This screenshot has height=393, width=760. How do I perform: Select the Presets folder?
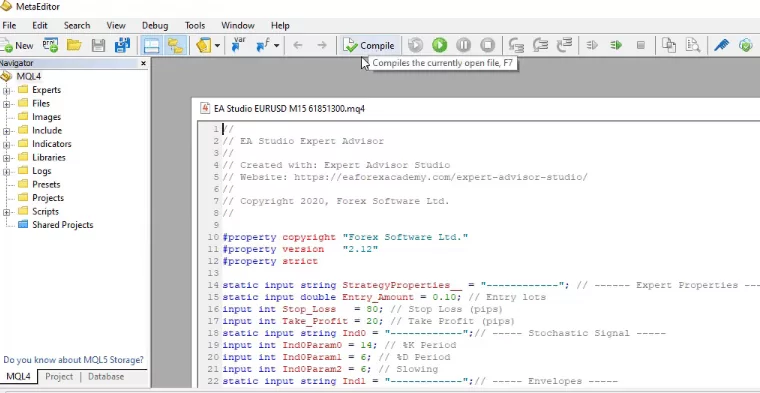tap(46, 184)
